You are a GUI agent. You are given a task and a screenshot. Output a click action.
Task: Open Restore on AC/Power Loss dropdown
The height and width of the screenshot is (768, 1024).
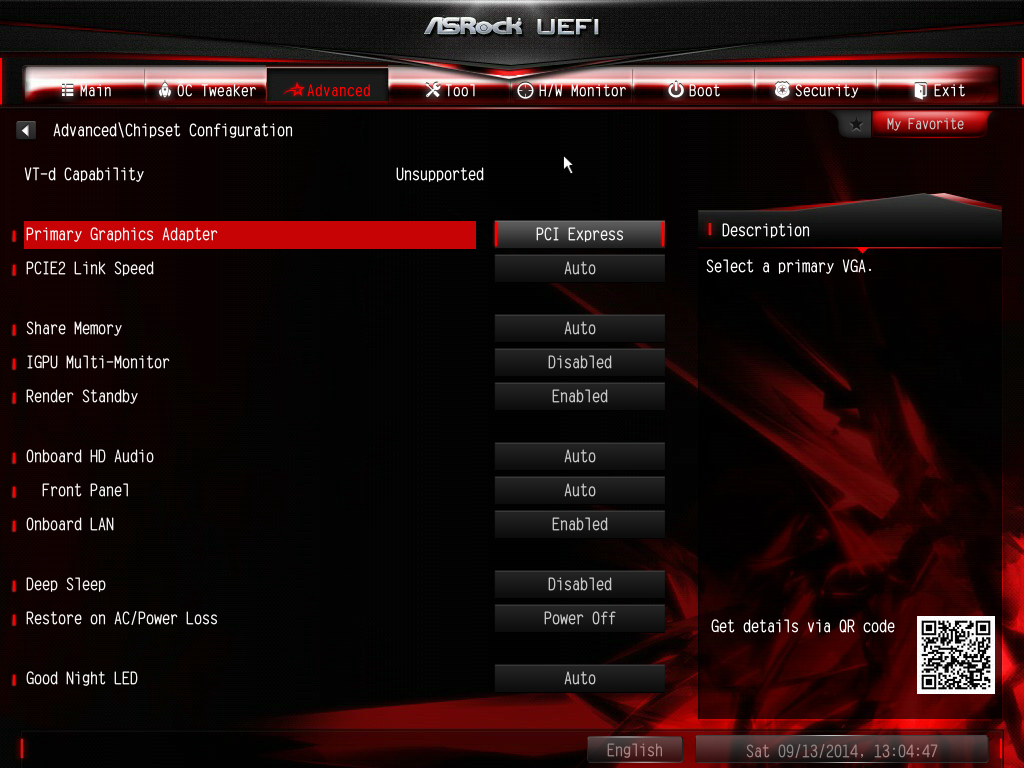point(579,618)
